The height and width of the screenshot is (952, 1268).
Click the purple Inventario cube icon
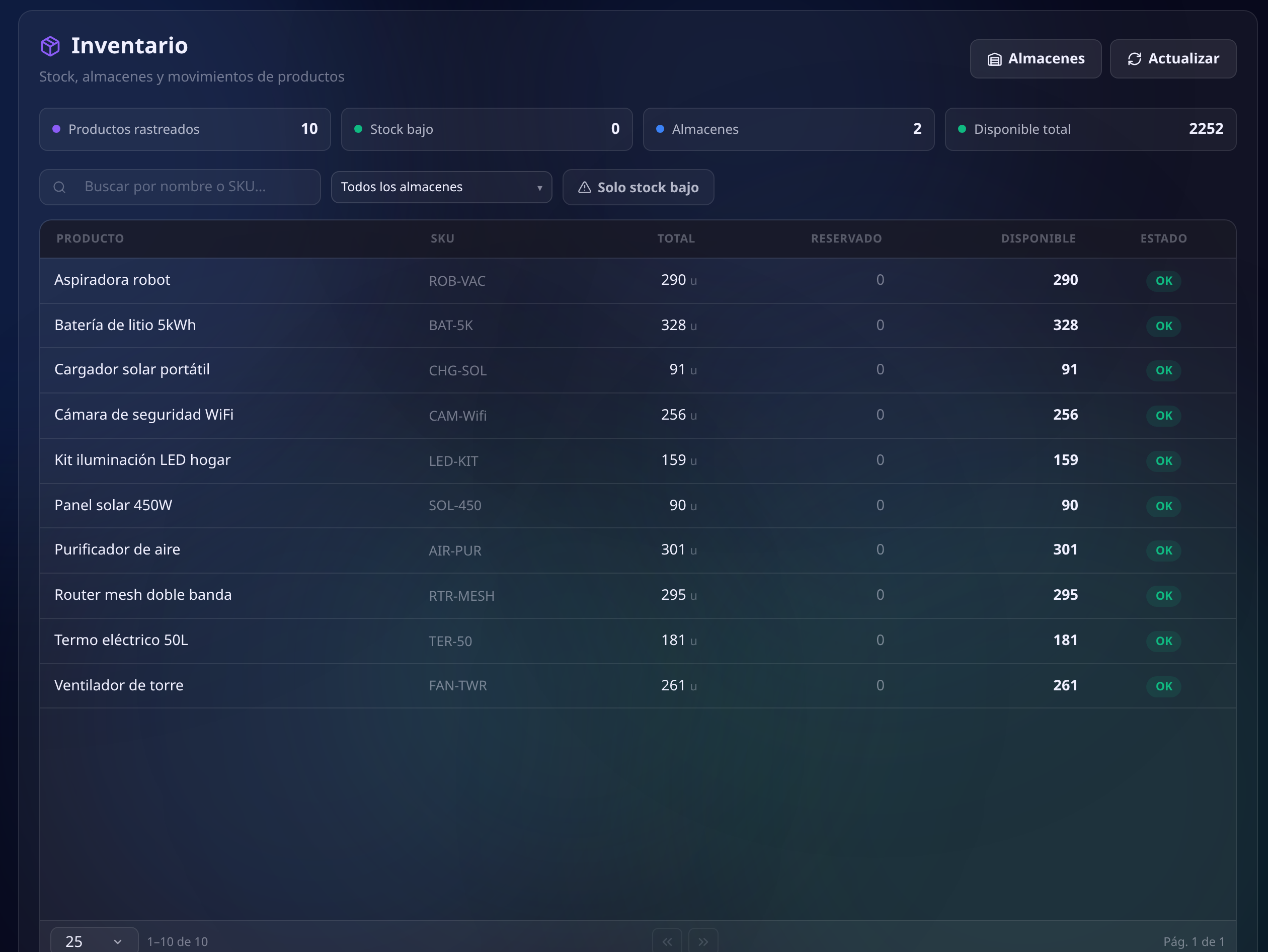pos(50,46)
